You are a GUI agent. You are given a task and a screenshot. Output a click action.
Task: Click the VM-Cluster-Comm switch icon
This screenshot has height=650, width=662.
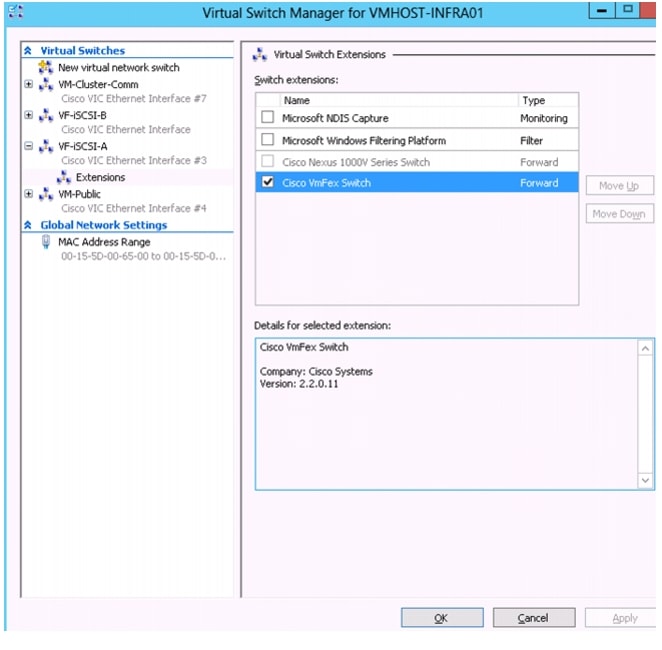pos(46,84)
